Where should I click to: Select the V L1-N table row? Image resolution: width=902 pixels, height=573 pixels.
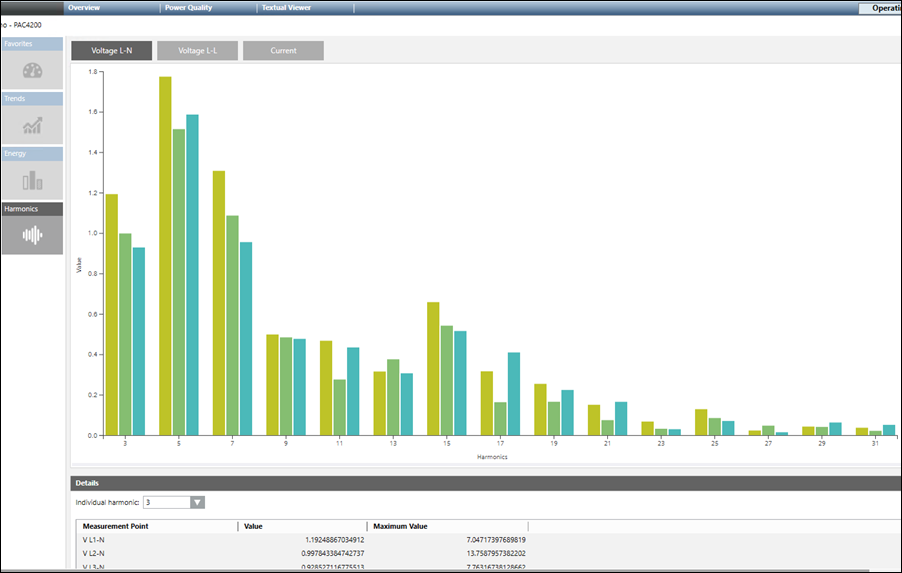pos(300,540)
